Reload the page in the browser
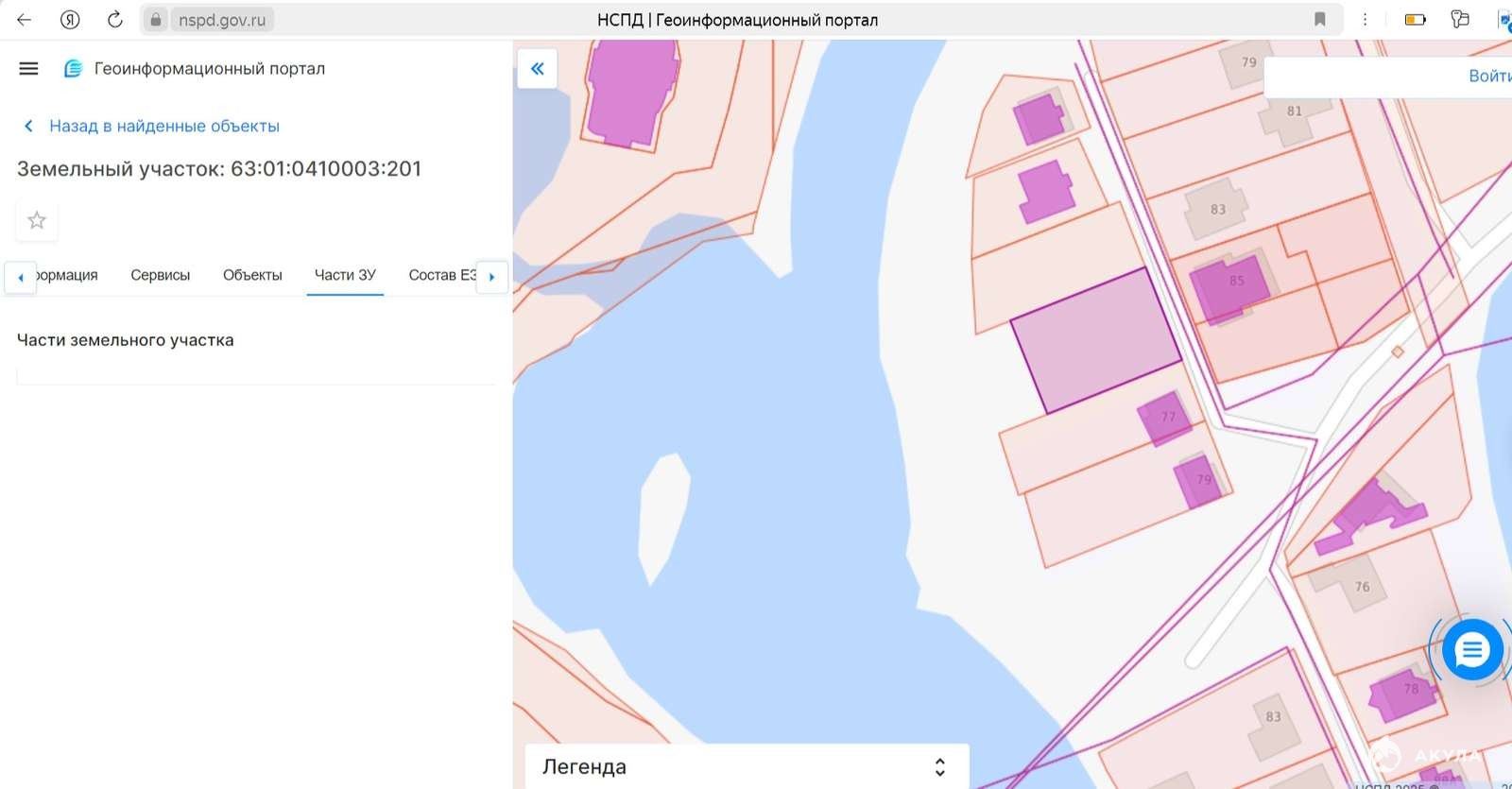1512x789 pixels. pyautogui.click(x=114, y=20)
